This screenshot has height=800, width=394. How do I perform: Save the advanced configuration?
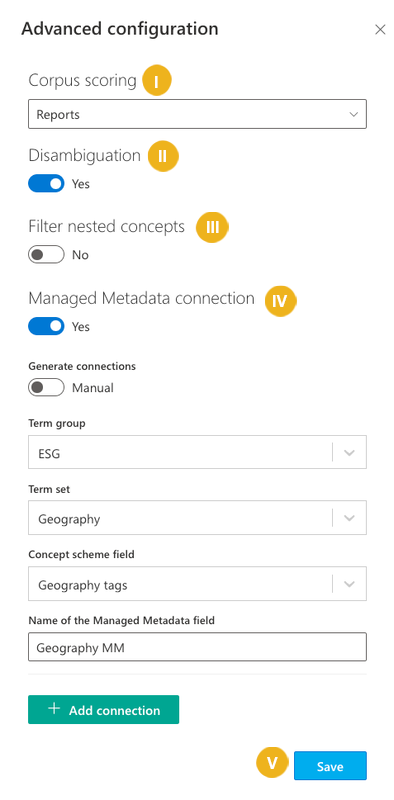[x=330, y=766]
